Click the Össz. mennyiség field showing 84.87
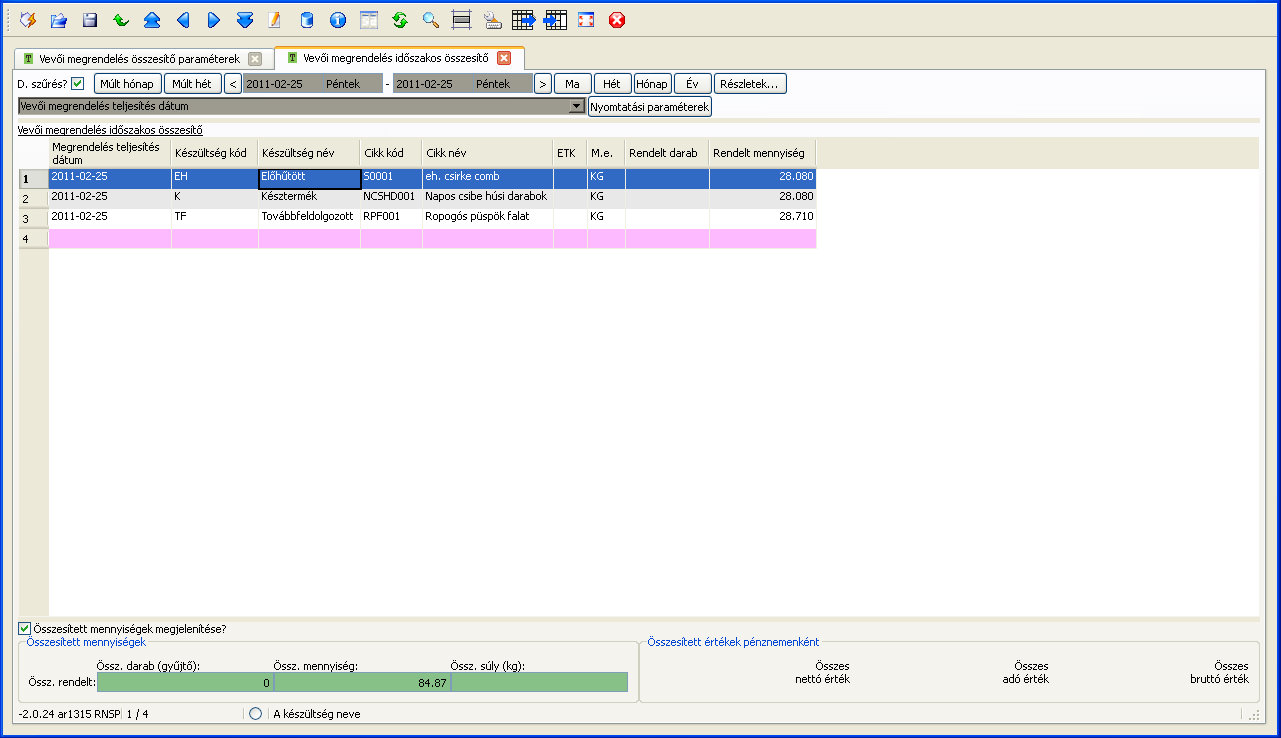The image size is (1281, 738). [x=362, y=682]
